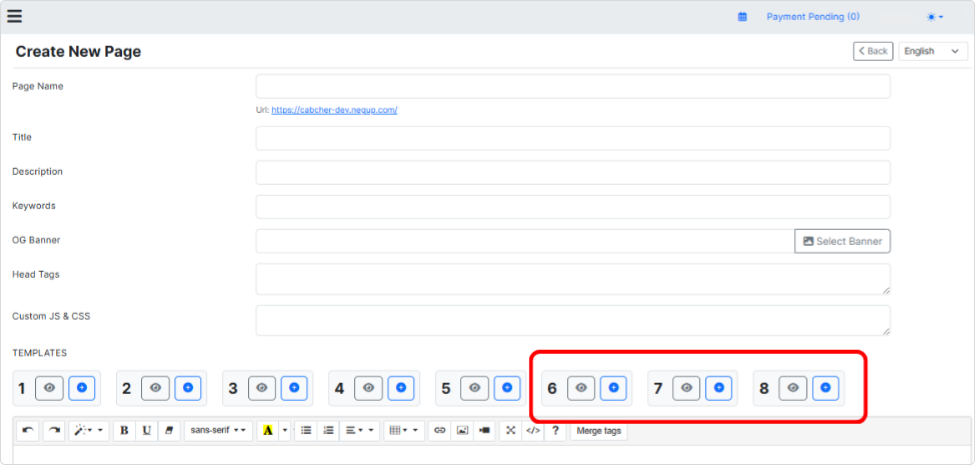Add template 5 with plus icon
975x465 pixels.
[x=507, y=388]
